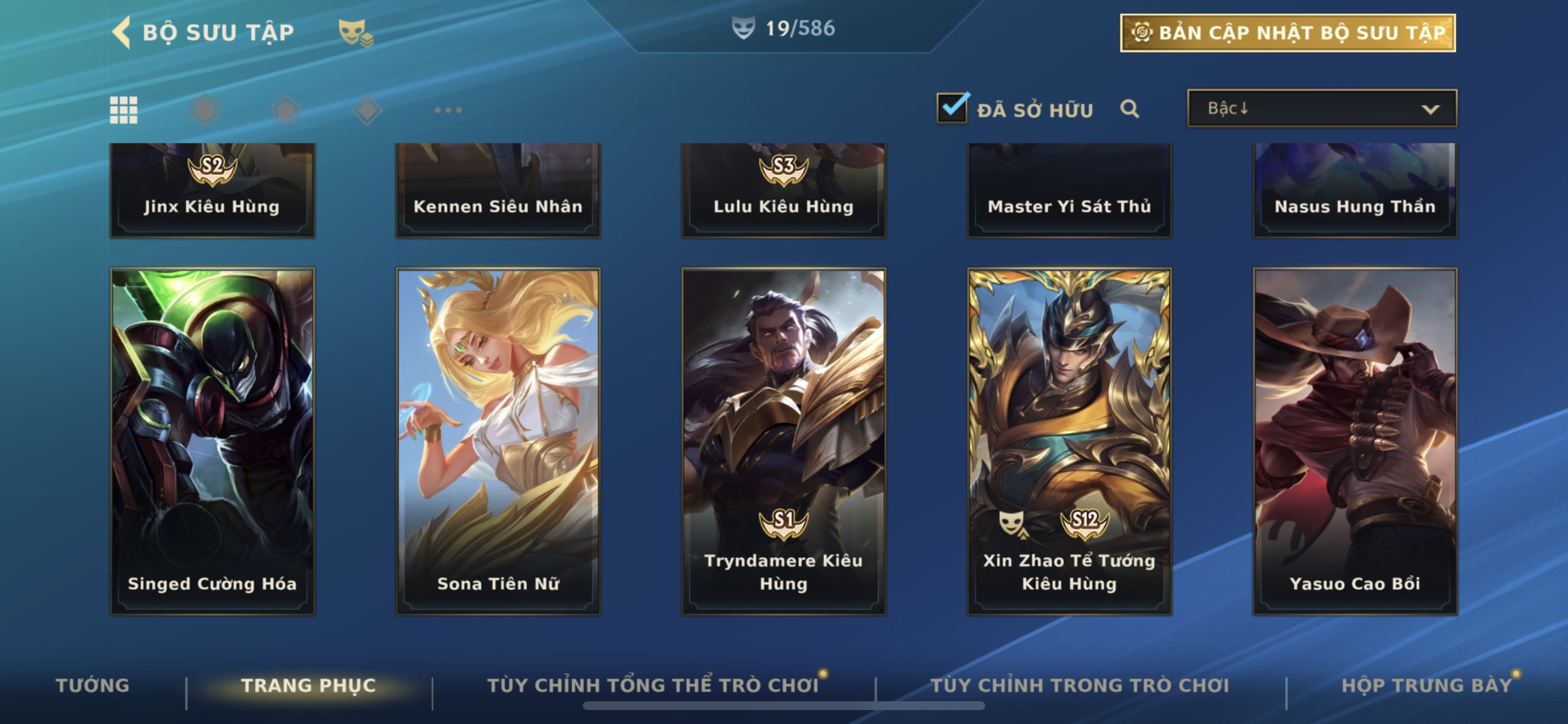Screen dimensions: 1568x724
Task: Open the three-dots more filters icon
Action: (x=449, y=110)
